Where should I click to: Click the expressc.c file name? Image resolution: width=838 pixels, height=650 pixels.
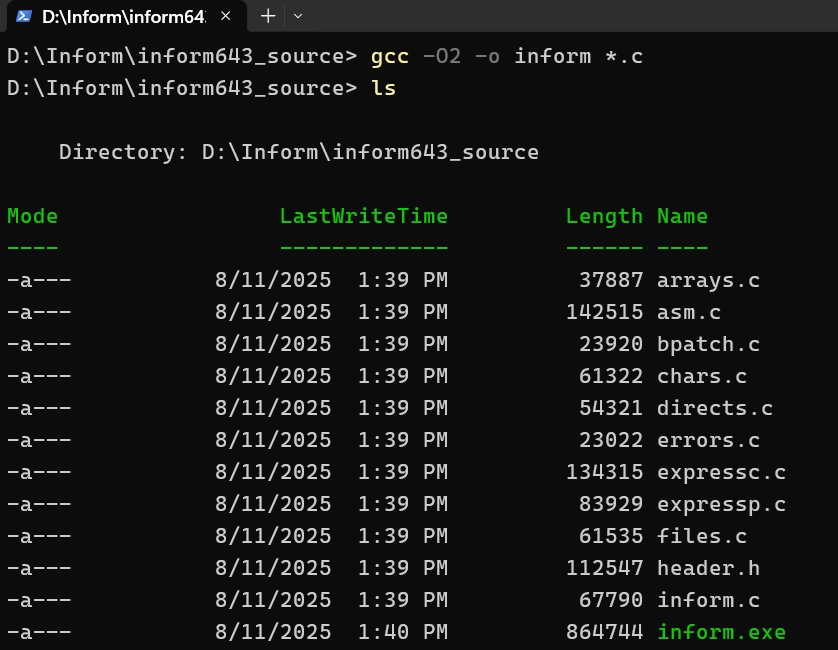point(721,472)
